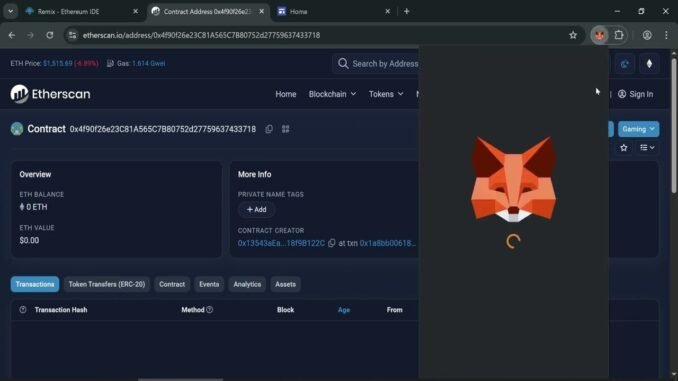Click the From column header
Screen dimensions: 678x381
click(x=394, y=310)
